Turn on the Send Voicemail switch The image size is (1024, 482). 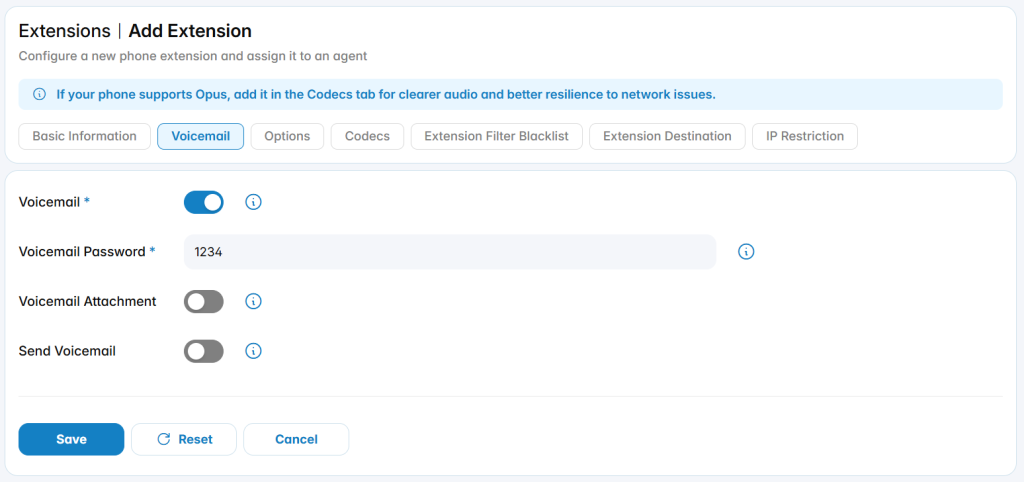pos(204,351)
